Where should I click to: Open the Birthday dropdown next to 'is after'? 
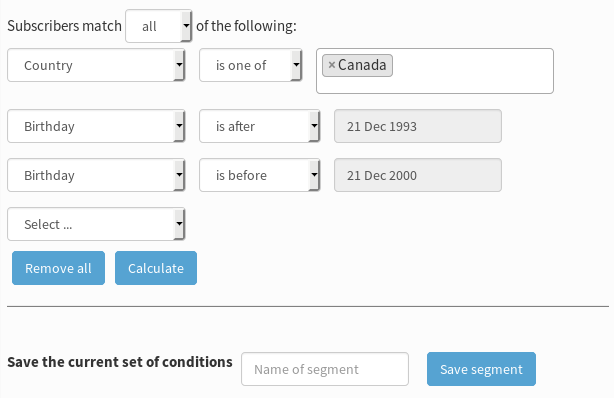96,126
